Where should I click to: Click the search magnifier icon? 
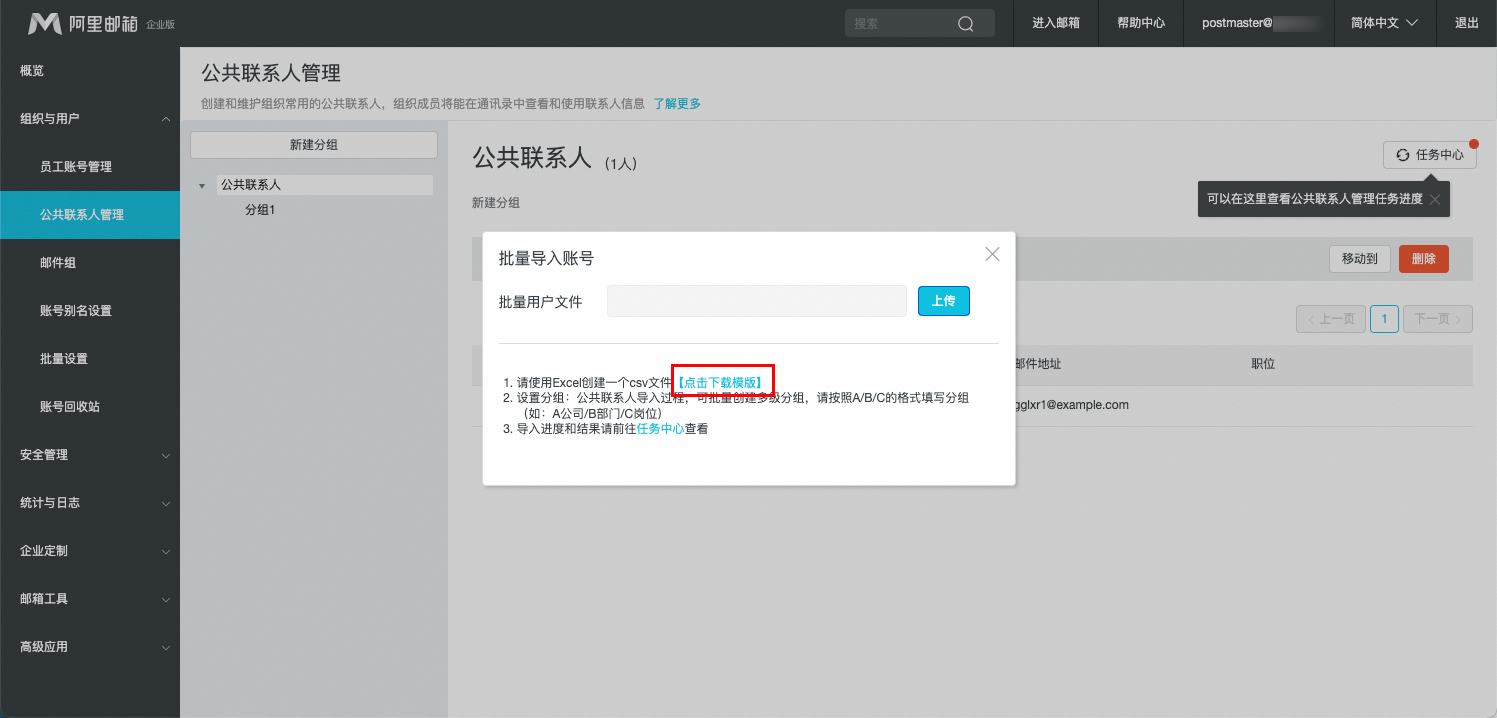(x=965, y=24)
